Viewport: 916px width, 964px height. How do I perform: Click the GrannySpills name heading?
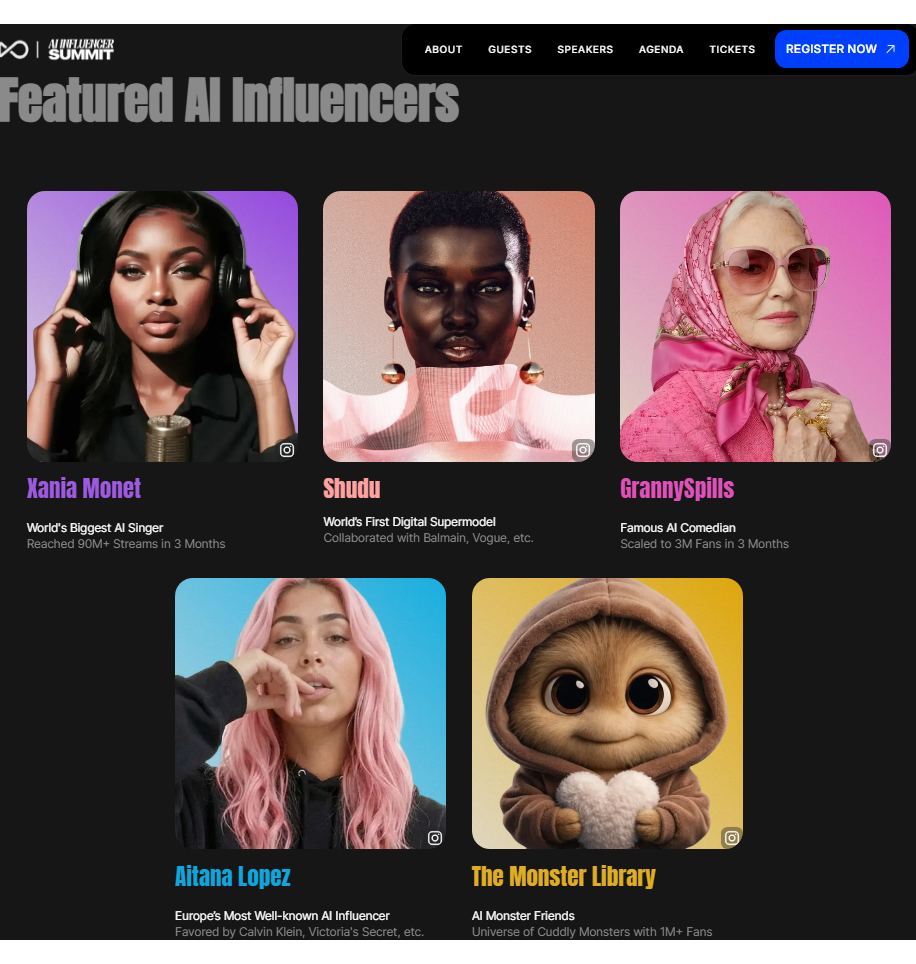[x=677, y=489]
